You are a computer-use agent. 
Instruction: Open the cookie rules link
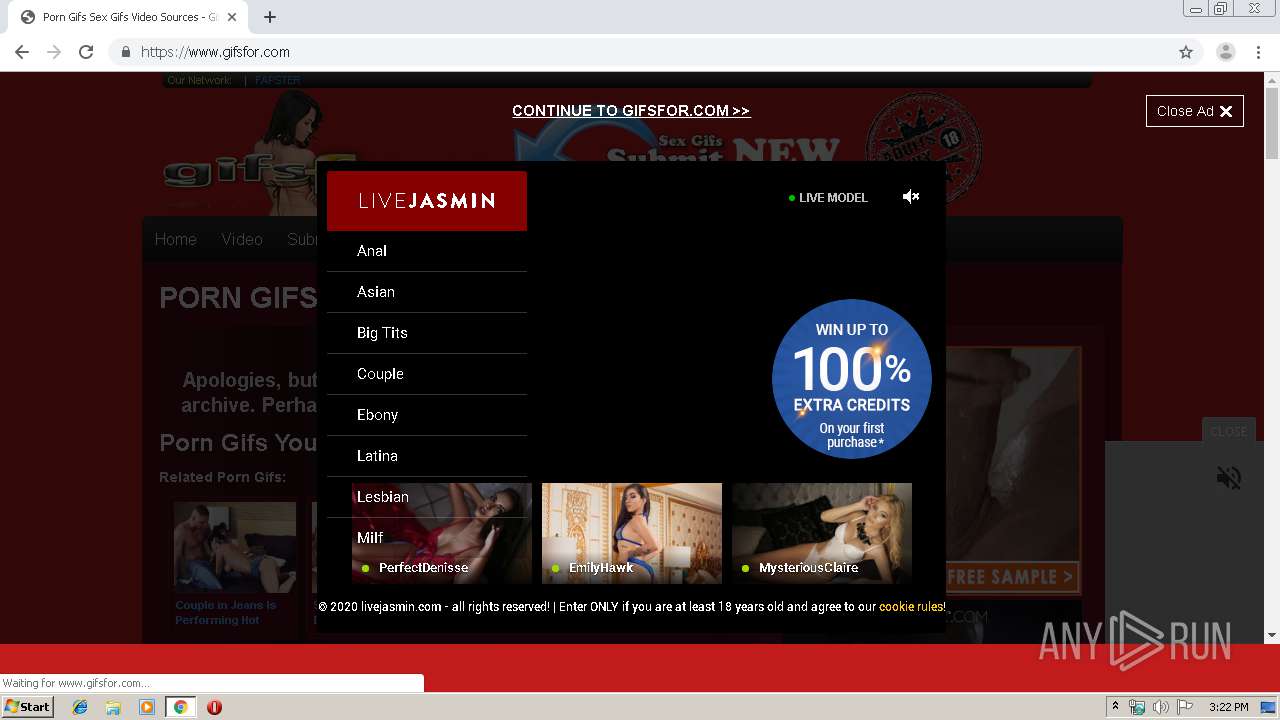pyautogui.click(x=911, y=607)
